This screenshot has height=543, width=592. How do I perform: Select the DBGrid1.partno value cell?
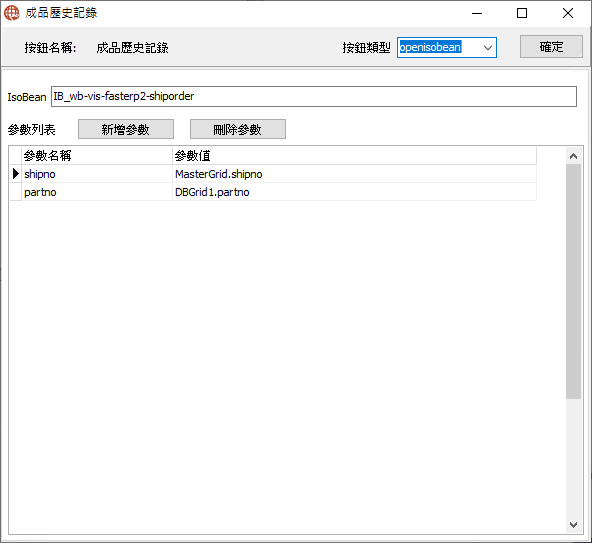pyautogui.click(x=354, y=192)
